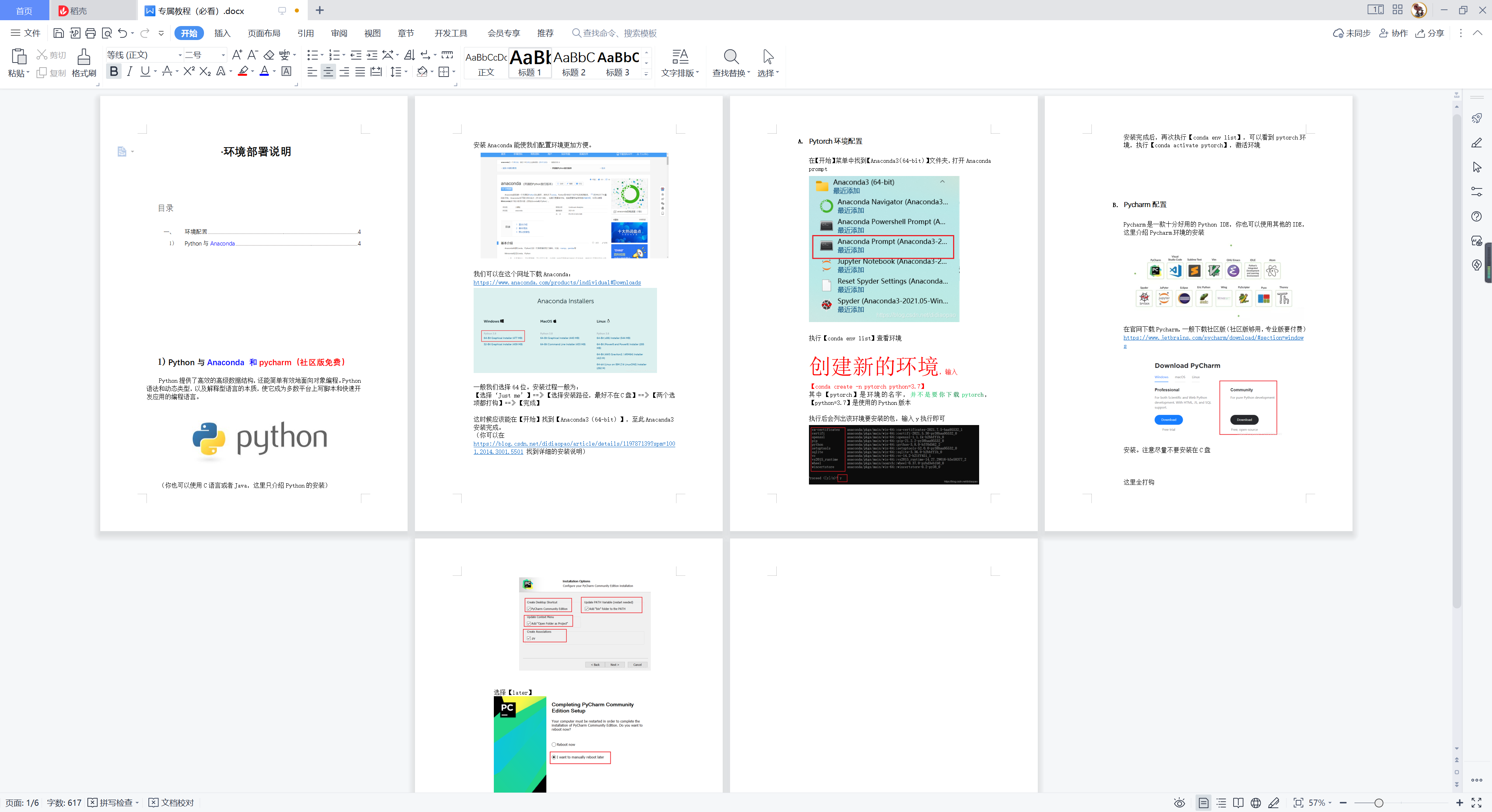1492x812 pixels.
Task: Open the Page Layout (页面布局) tab
Action: [x=264, y=33]
